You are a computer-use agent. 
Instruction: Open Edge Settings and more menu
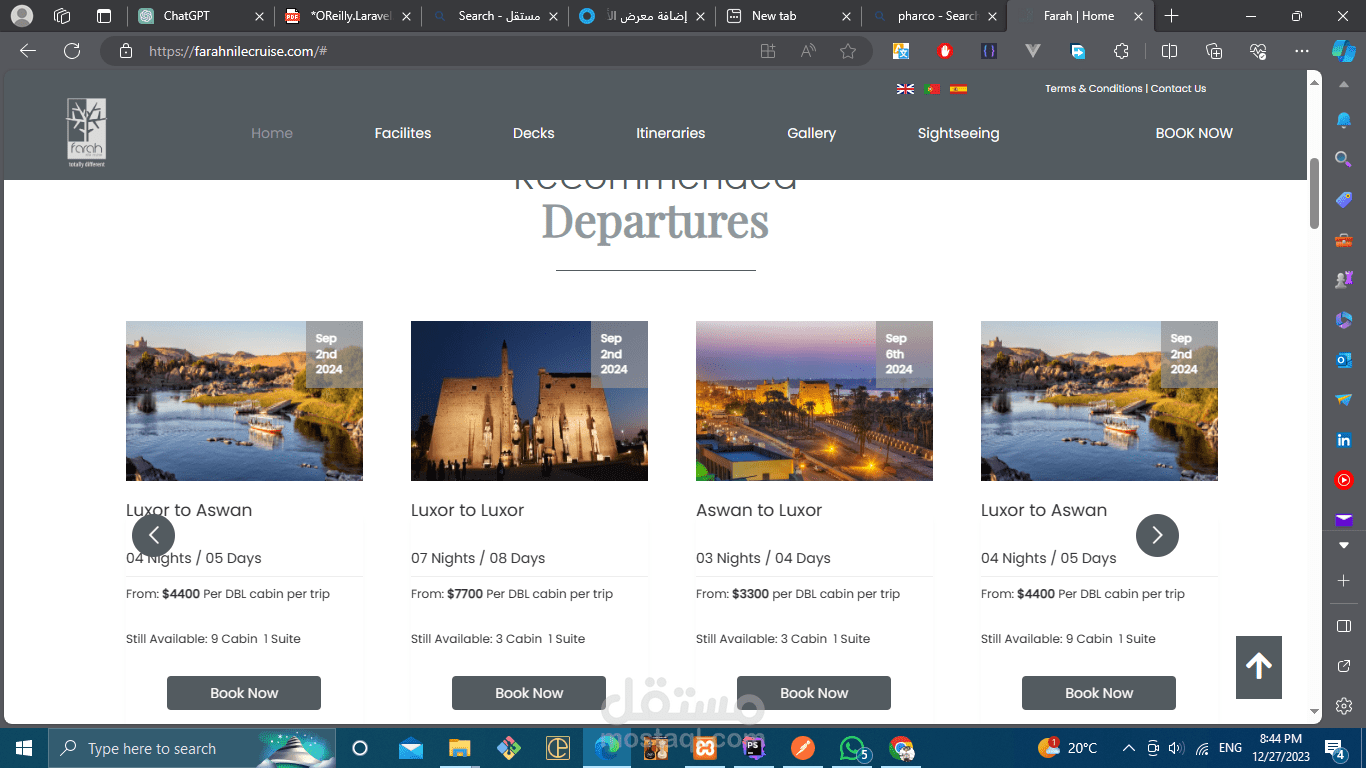(1301, 51)
